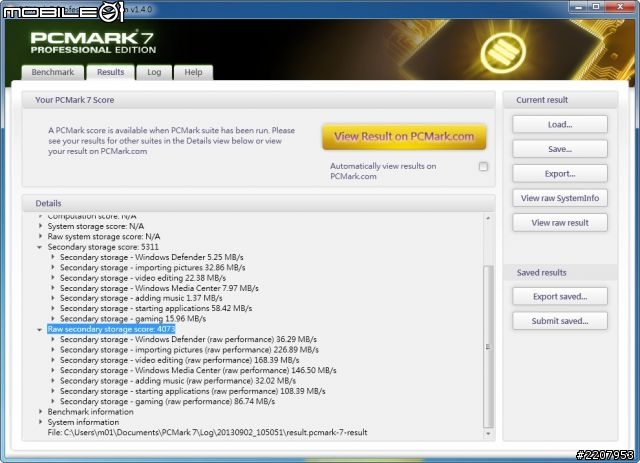Screen dimensions: 640x463
Task: Open View raw SystemInfo
Action: pyautogui.click(x=560, y=198)
